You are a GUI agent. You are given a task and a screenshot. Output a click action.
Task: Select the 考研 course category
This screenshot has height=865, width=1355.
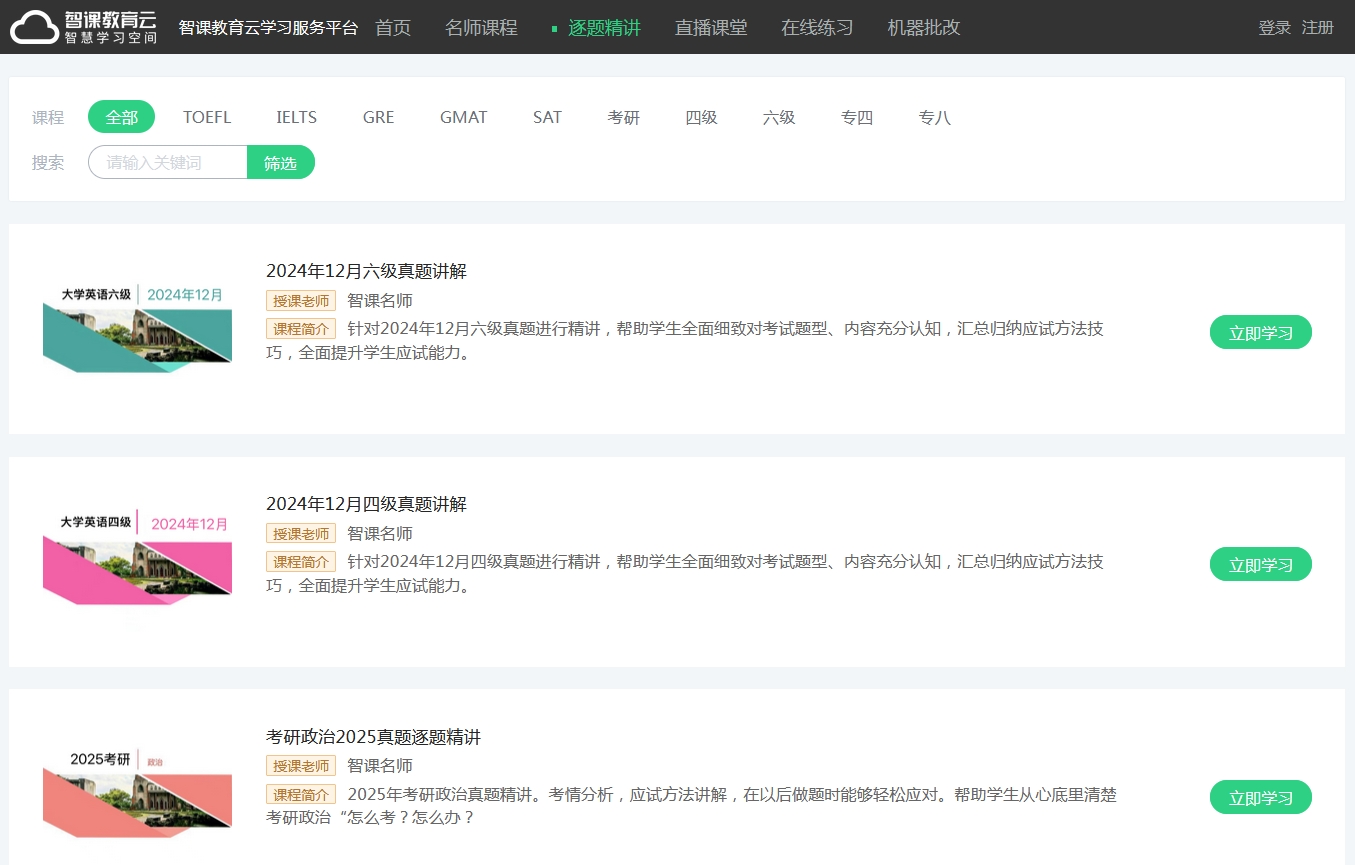tap(623, 117)
